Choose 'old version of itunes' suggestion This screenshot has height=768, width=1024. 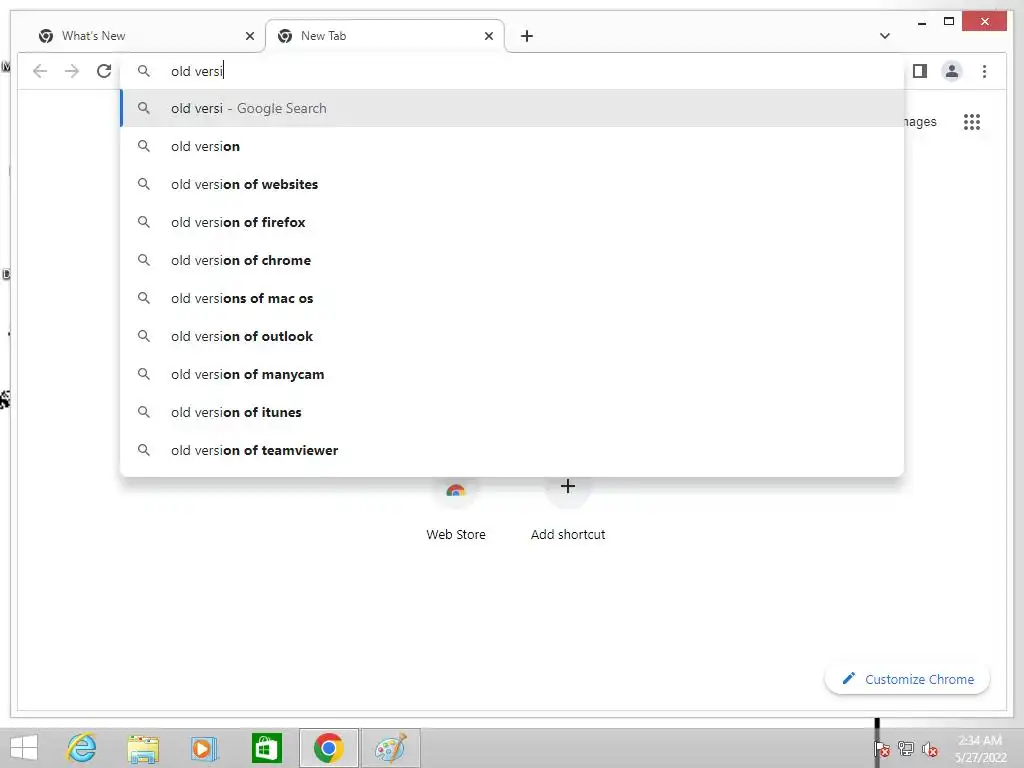[x=513, y=412]
